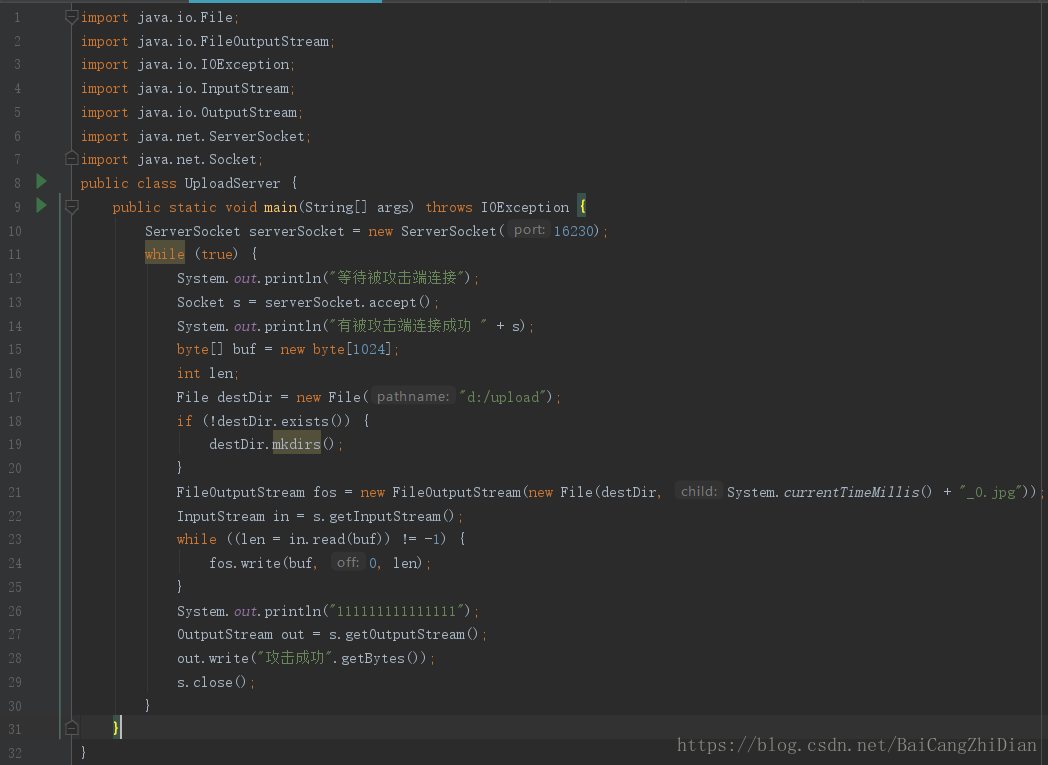Click fos.write statement

[320, 563]
